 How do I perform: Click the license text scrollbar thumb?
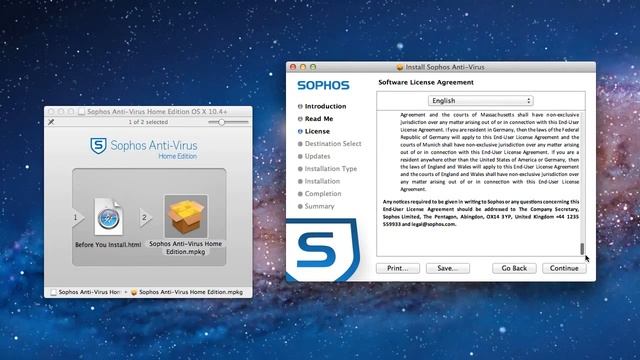[x=582, y=249]
